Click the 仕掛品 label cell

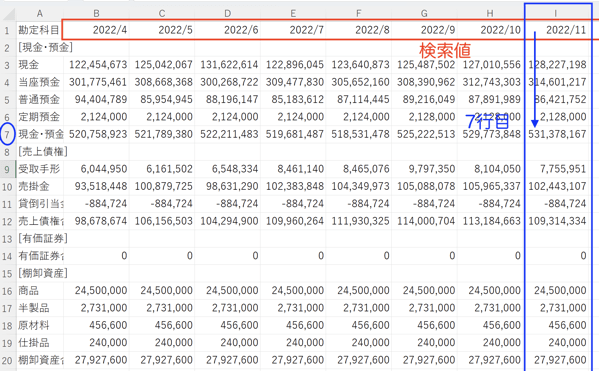click(40, 343)
